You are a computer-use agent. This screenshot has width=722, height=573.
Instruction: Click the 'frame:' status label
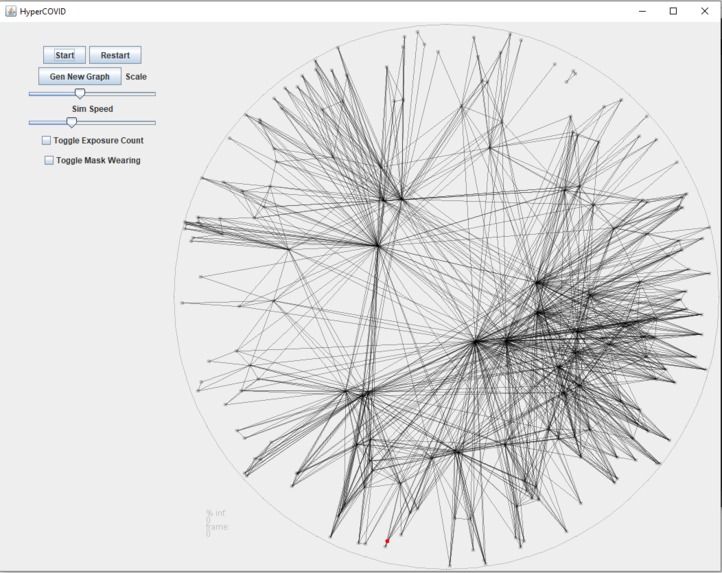coord(217,527)
